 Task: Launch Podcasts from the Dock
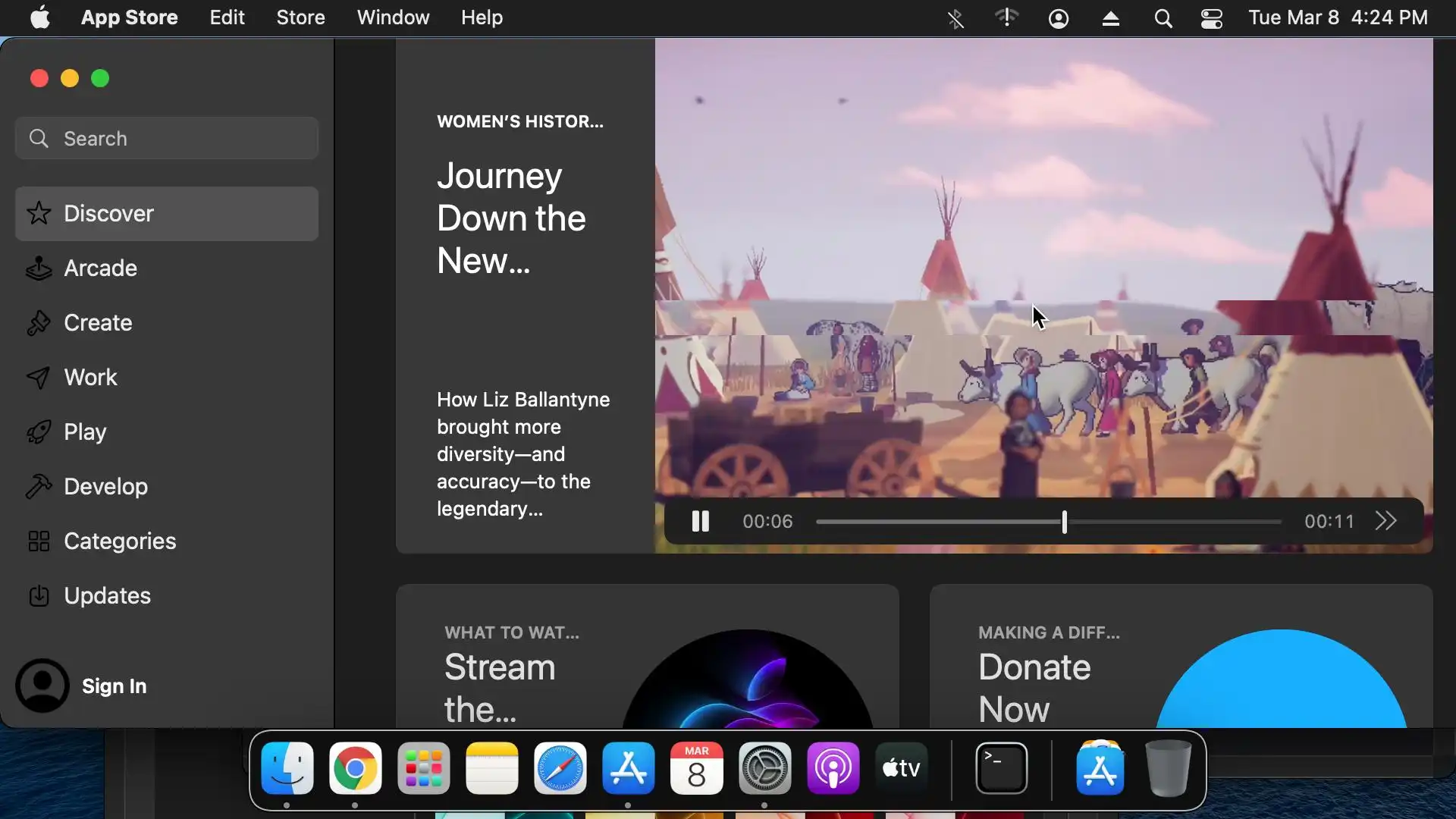tap(833, 769)
